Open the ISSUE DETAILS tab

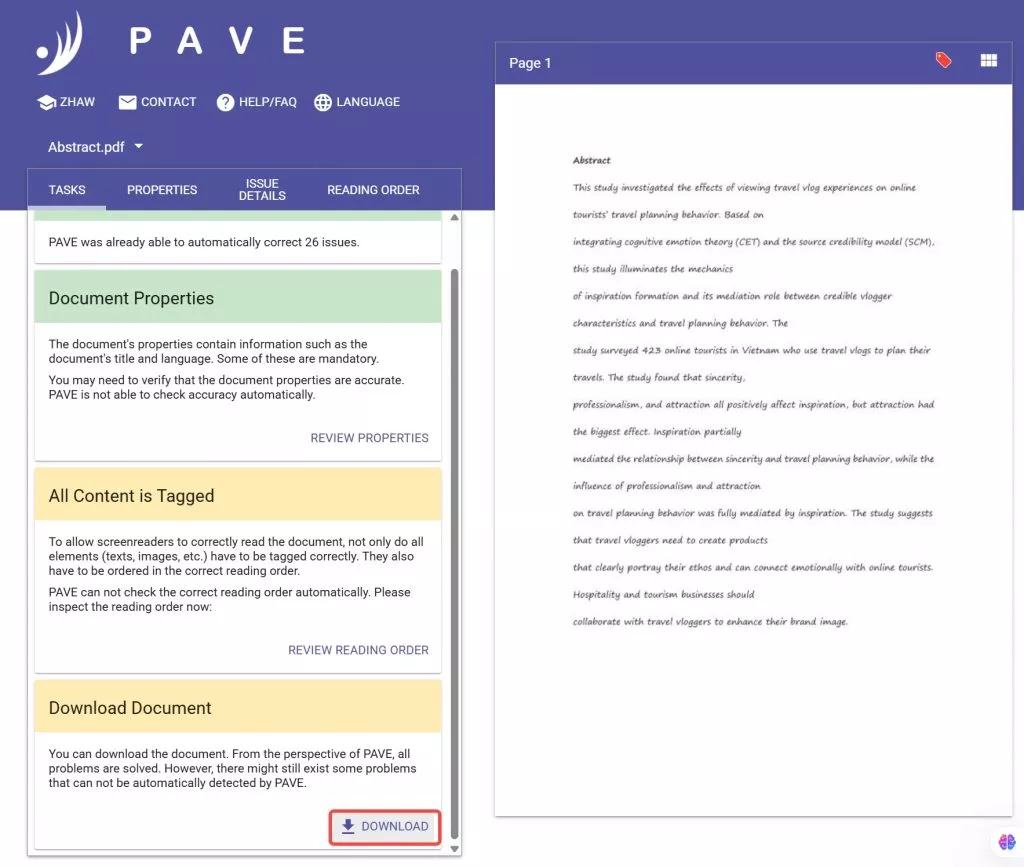[262, 190]
